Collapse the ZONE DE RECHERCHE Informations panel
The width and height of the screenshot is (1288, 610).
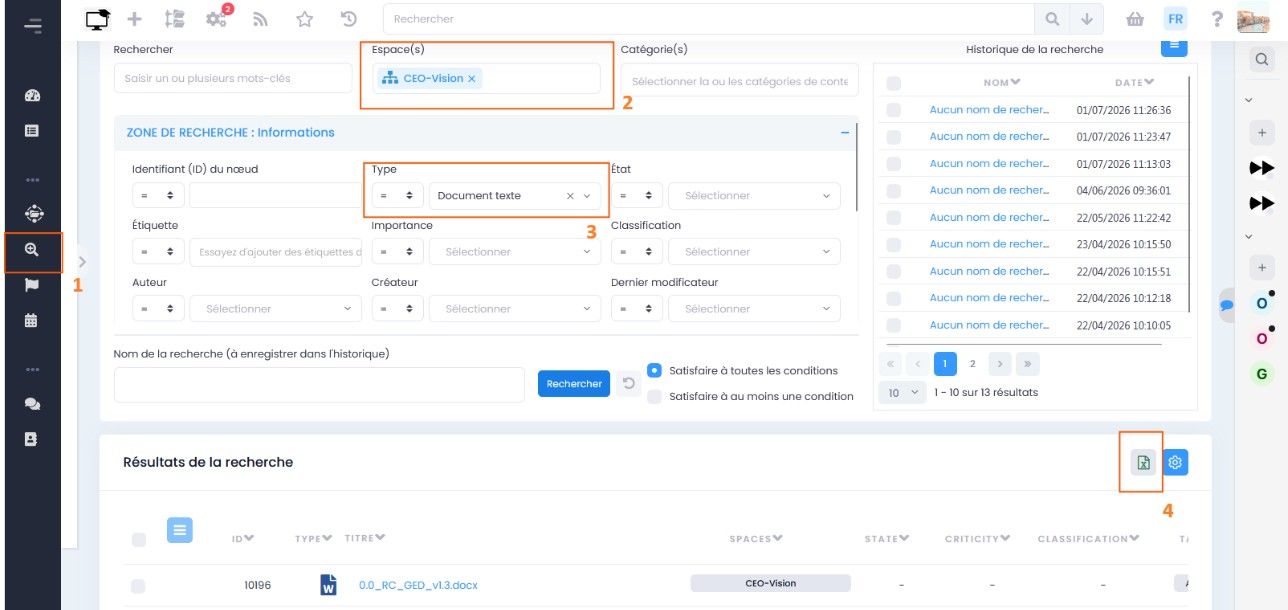tap(845, 132)
